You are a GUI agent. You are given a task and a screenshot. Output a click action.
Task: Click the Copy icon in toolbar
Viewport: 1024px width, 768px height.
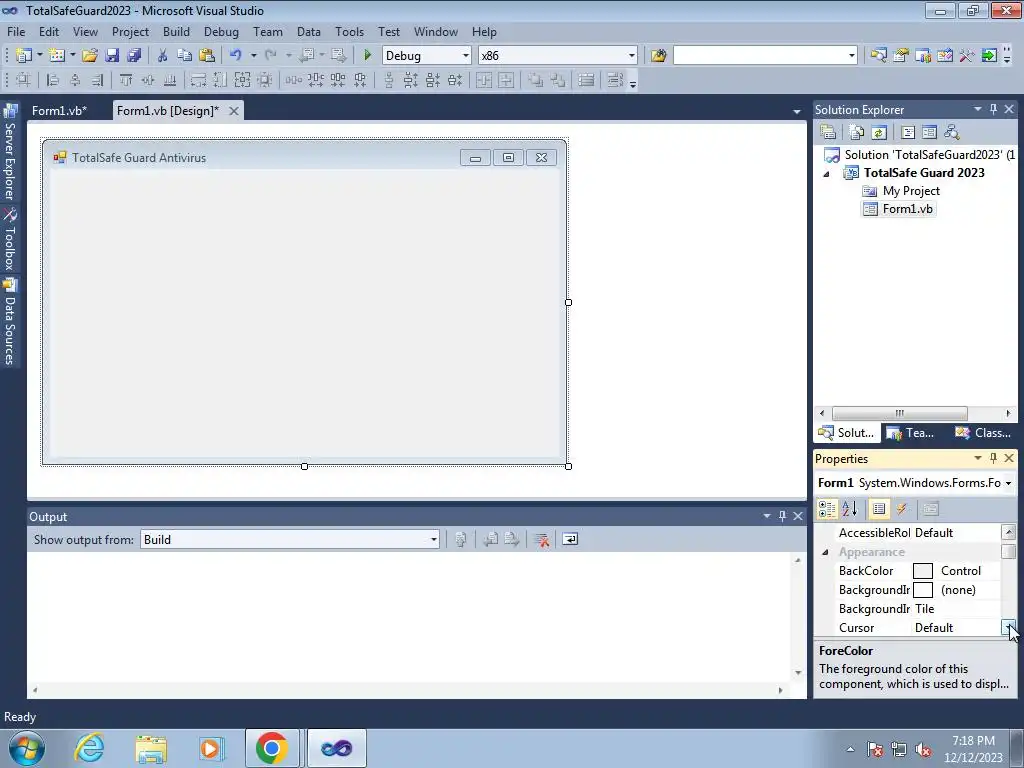(184, 56)
